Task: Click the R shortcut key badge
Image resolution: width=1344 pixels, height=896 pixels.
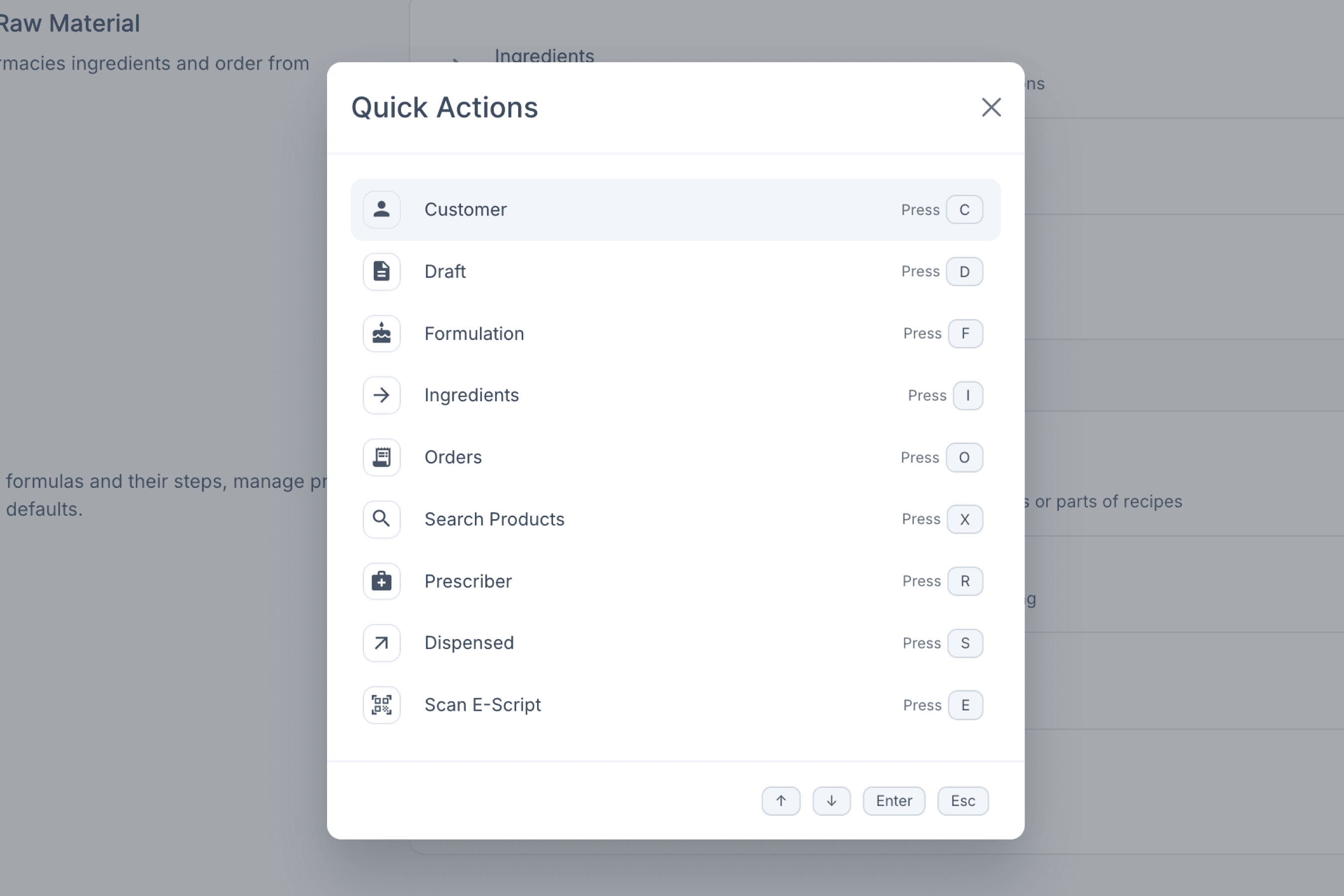Action: [x=966, y=581]
